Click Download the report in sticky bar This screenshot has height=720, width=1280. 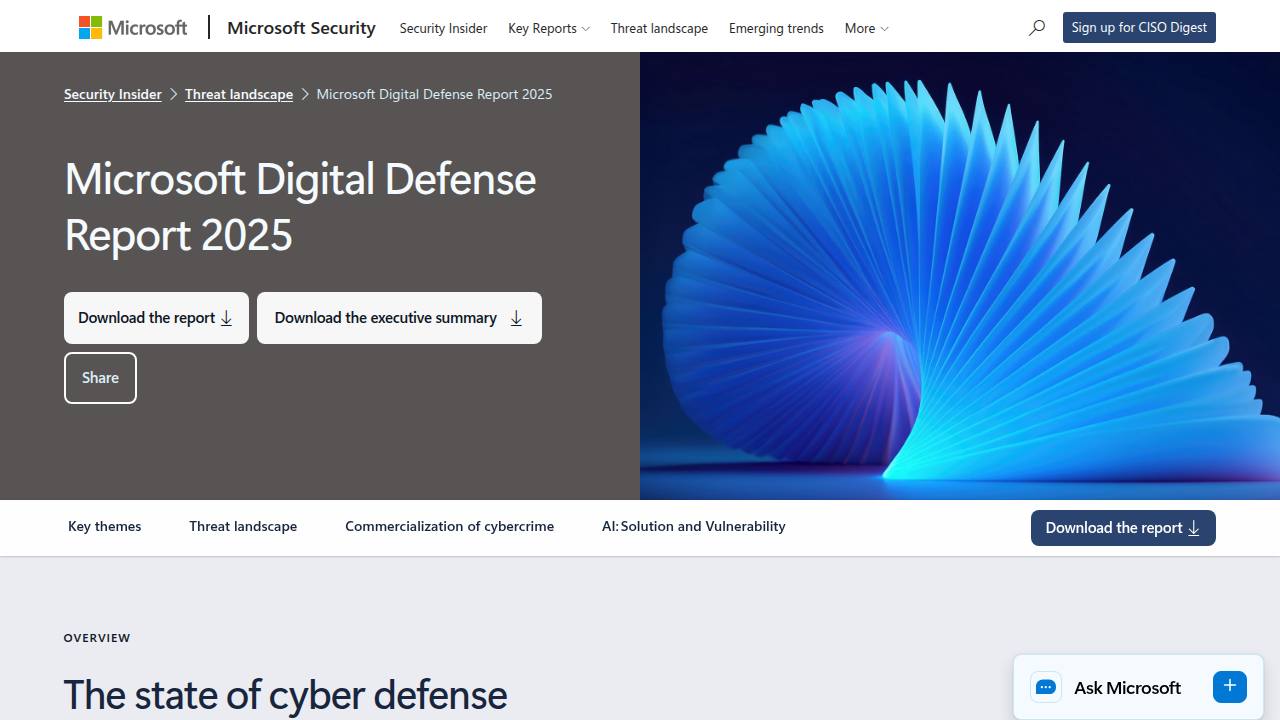coord(1123,528)
